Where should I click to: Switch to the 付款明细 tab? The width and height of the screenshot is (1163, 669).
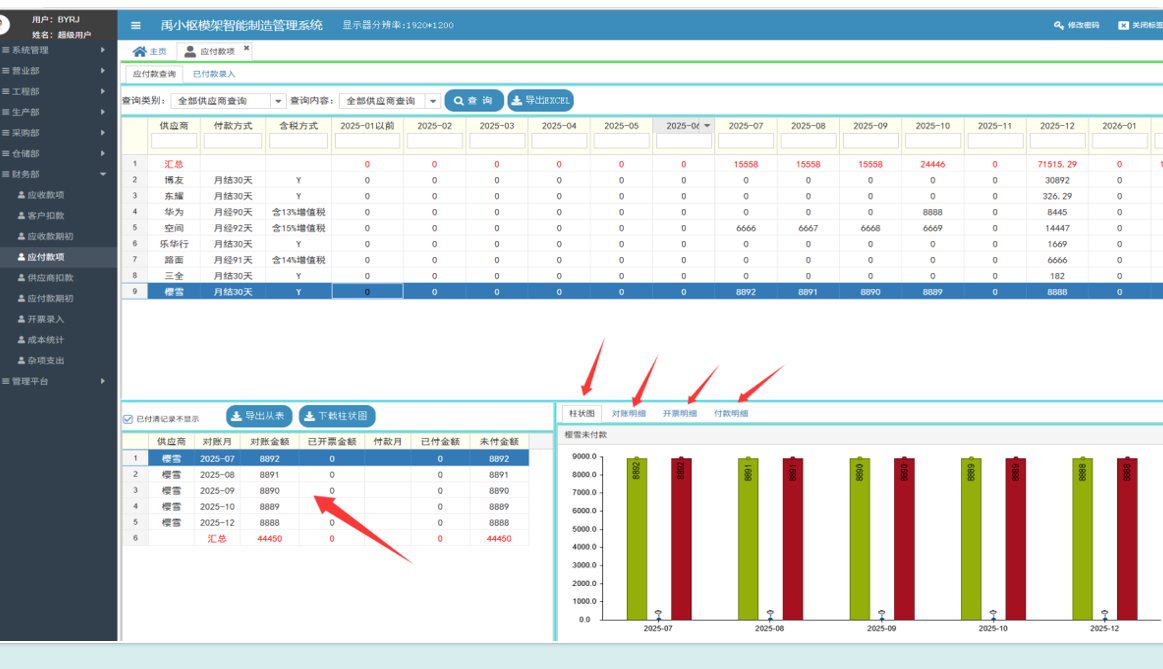click(731, 414)
